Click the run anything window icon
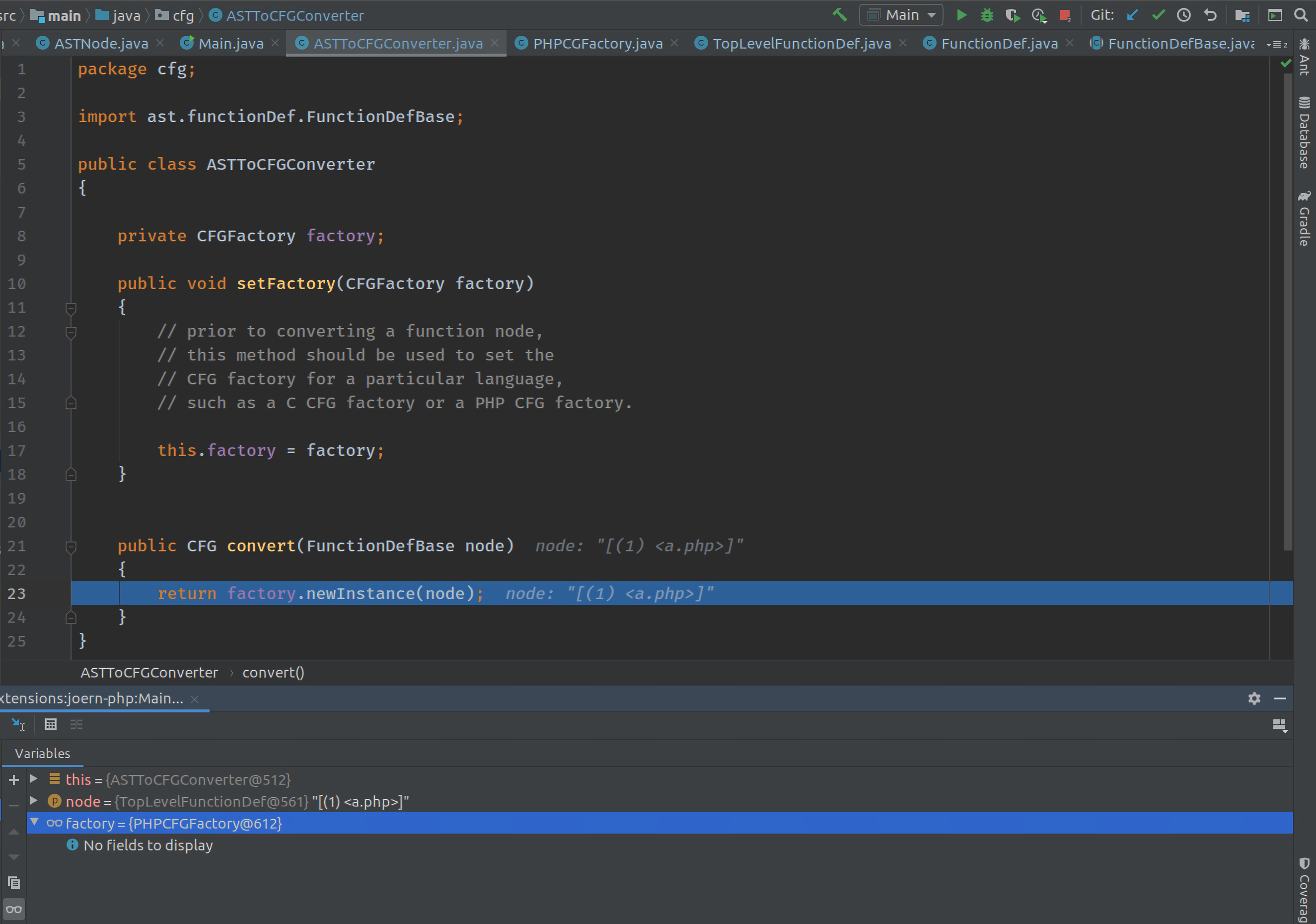Image resolution: width=1316 pixels, height=924 pixels. click(x=1275, y=15)
